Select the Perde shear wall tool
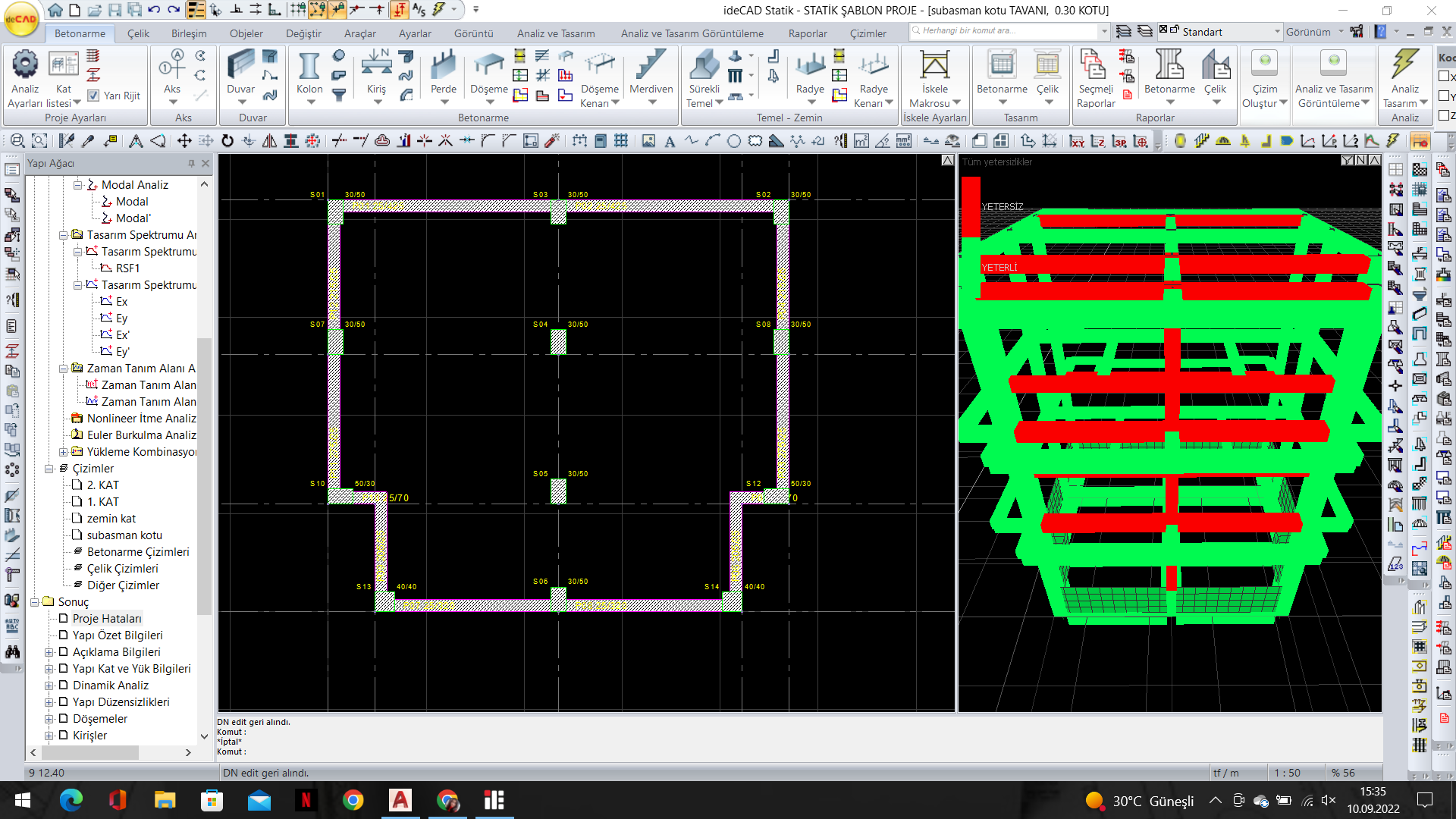The width and height of the screenshot is (1456, 819). 444,76
